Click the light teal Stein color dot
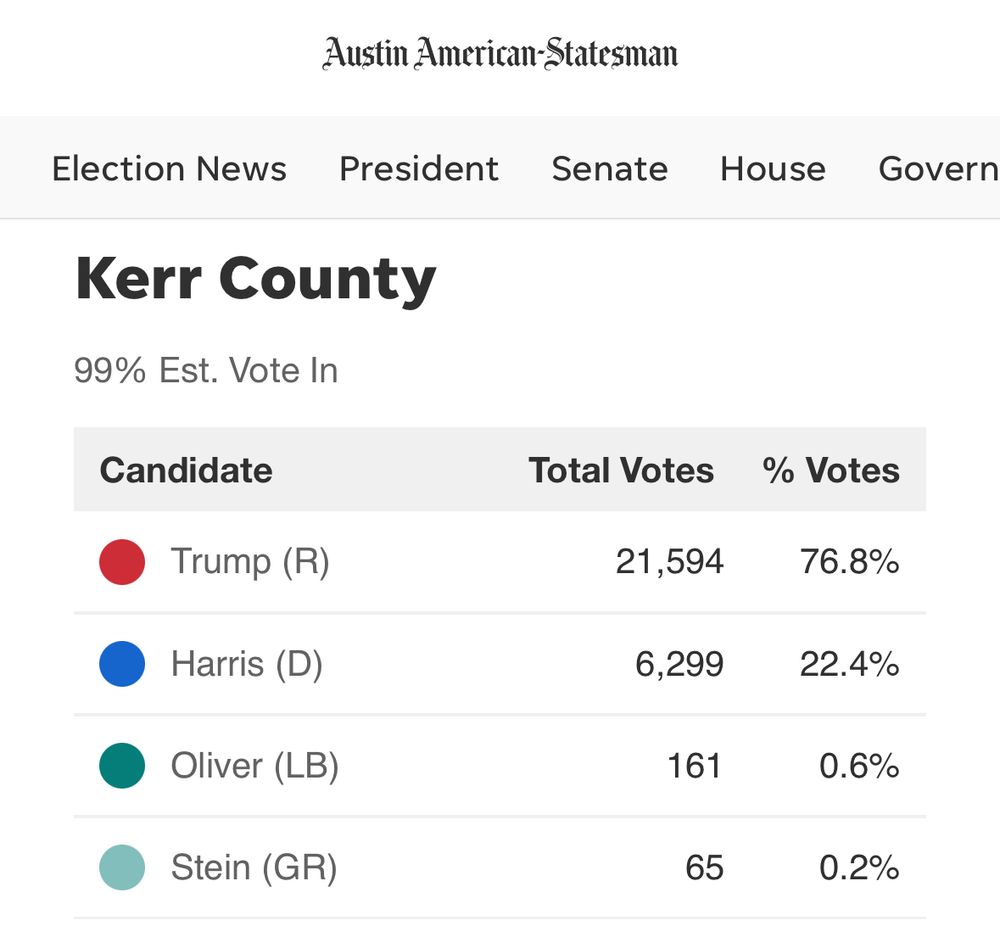The width and height of the screenshot is (1000, 941). (x=122, y=868)
